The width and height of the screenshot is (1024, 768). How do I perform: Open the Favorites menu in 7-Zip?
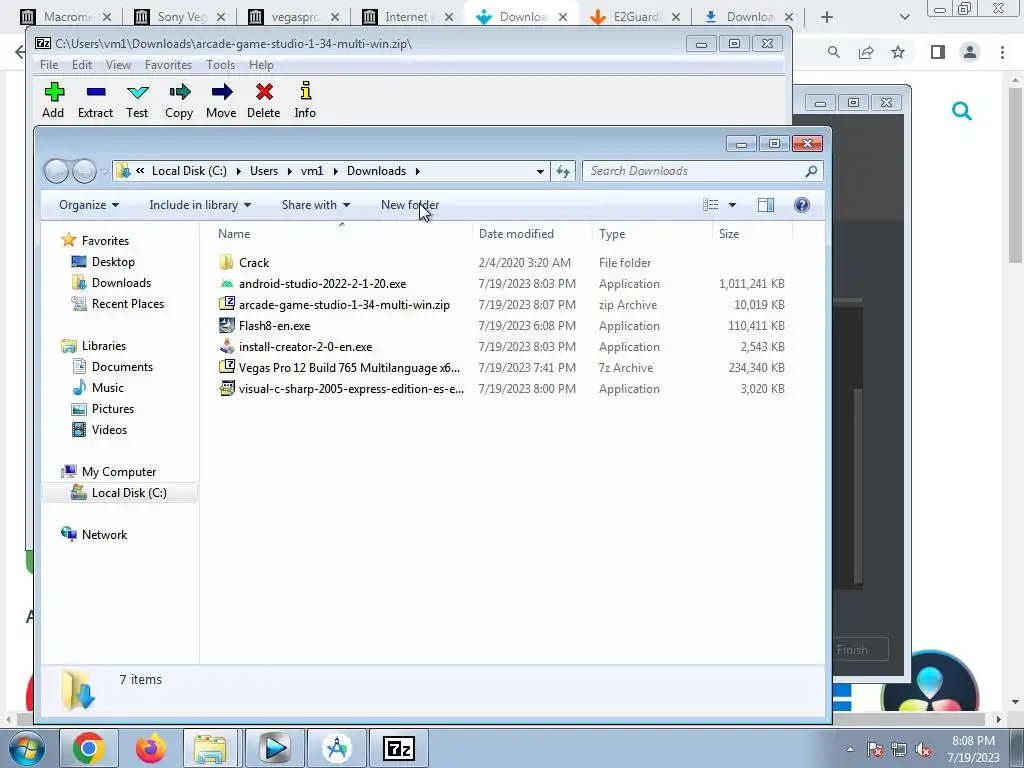coord(168,65)
